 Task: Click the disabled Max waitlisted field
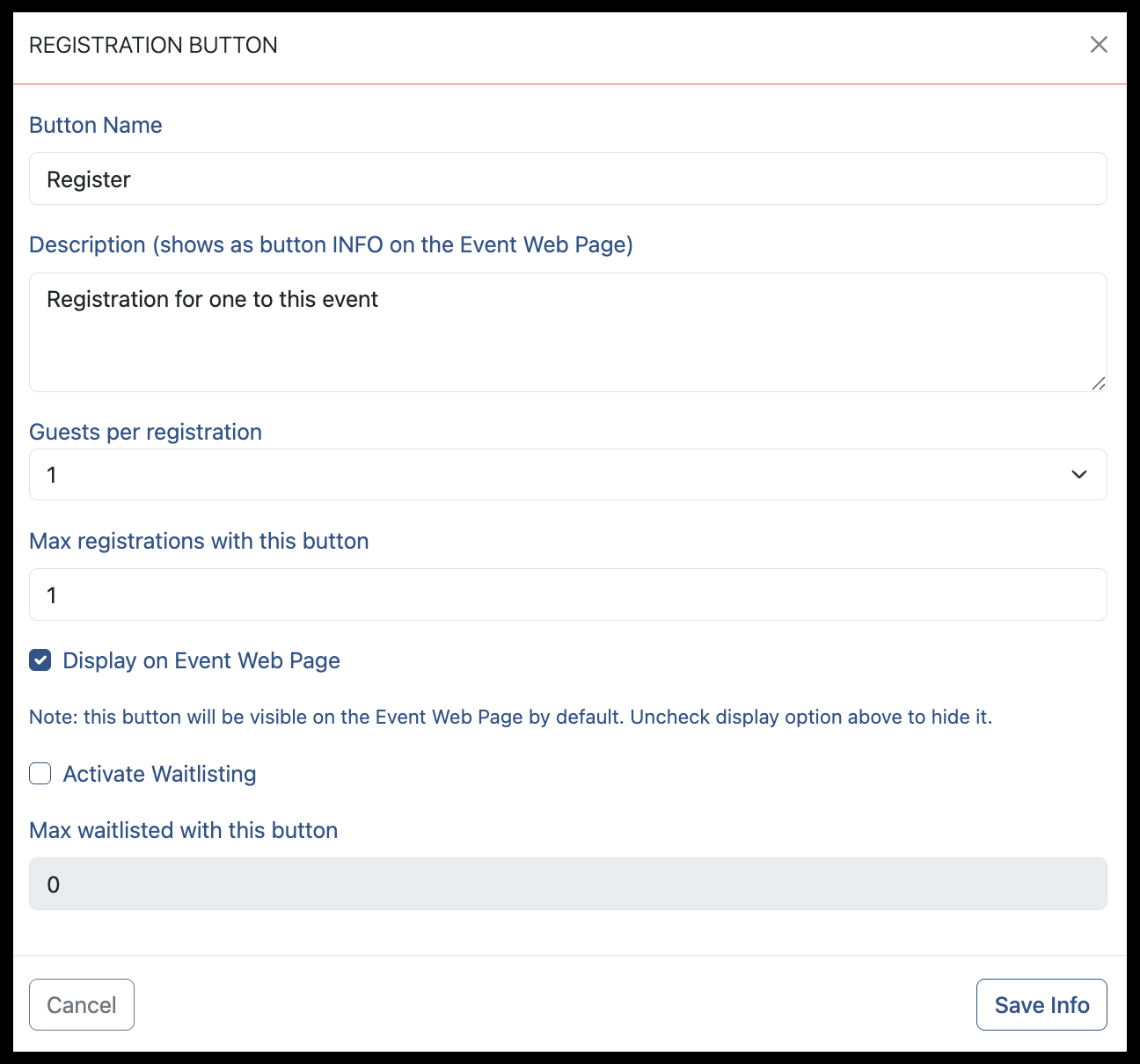(x=568, y=884)
